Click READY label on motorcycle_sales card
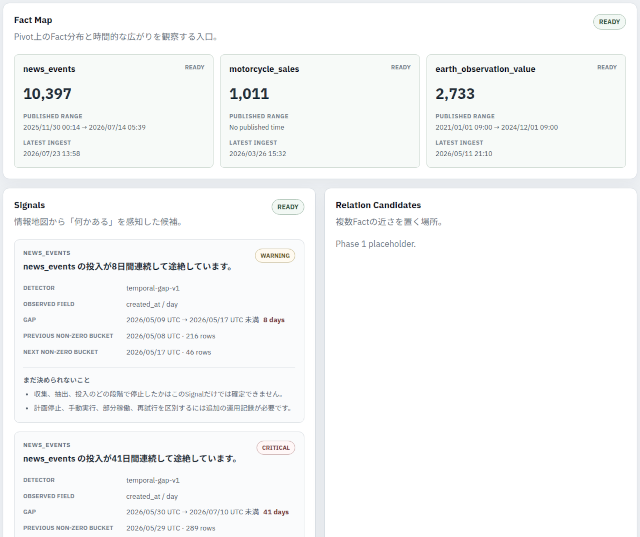 point(400,67)
